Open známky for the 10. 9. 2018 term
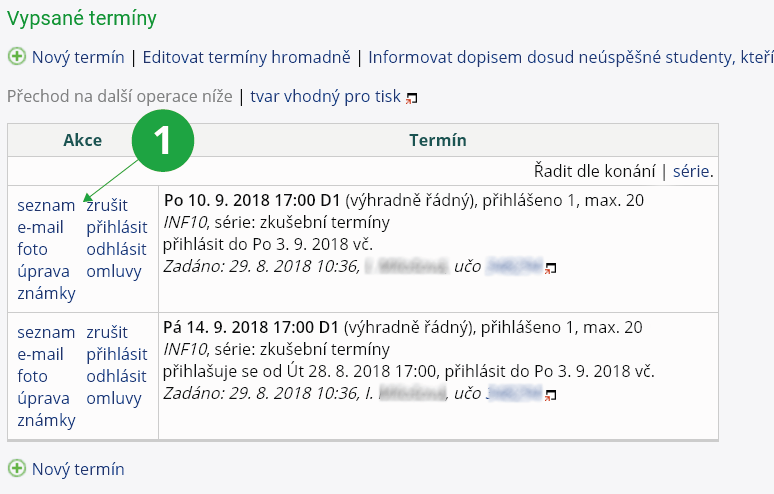Screen dimensions: 774x494 [46, 294]
